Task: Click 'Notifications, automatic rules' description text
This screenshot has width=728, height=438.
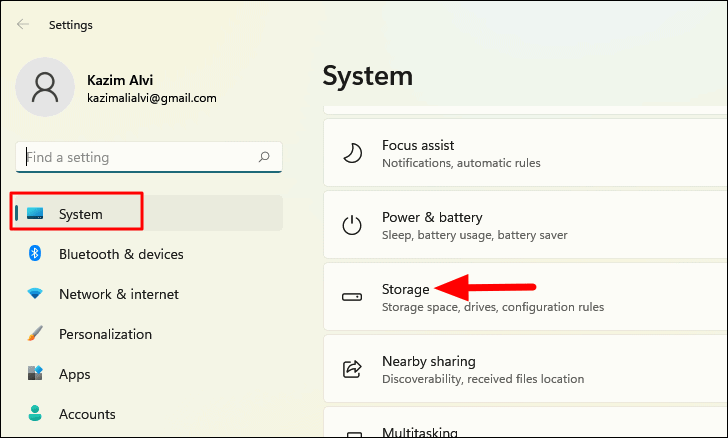Action: point(461,163)
